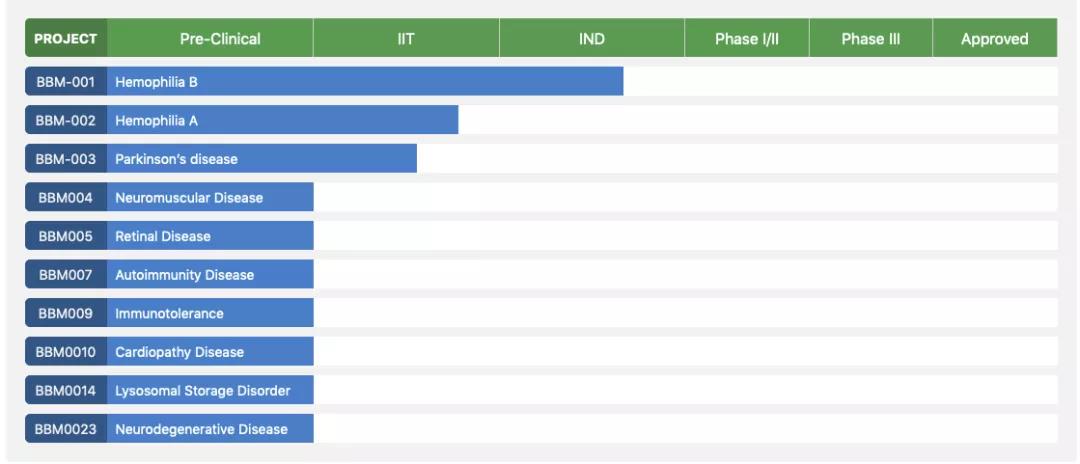Click the Autoimmunity Disease entry
Image resolution: width=1080 pixels, height=464 pixels.
(210, 275)
